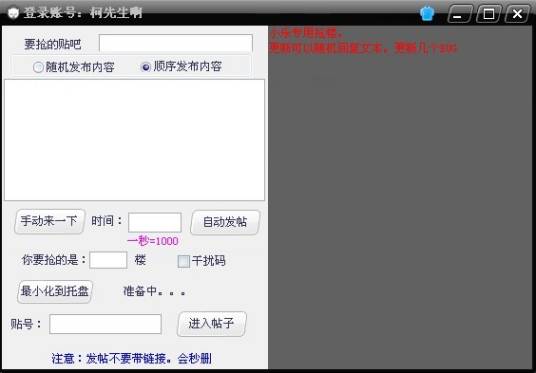Close the window with X button
Viewport: 536px width, 373px height.
[x=517, y=14]
